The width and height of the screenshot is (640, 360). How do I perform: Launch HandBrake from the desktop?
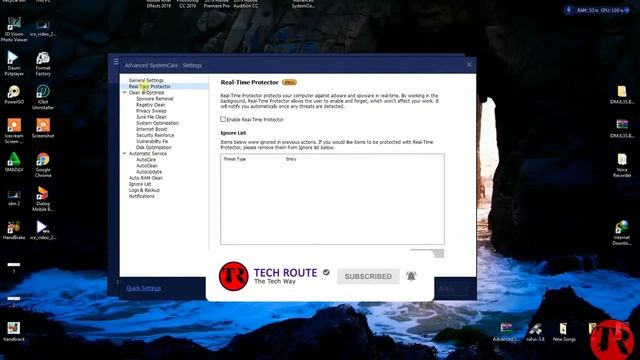tap(14, 230)
